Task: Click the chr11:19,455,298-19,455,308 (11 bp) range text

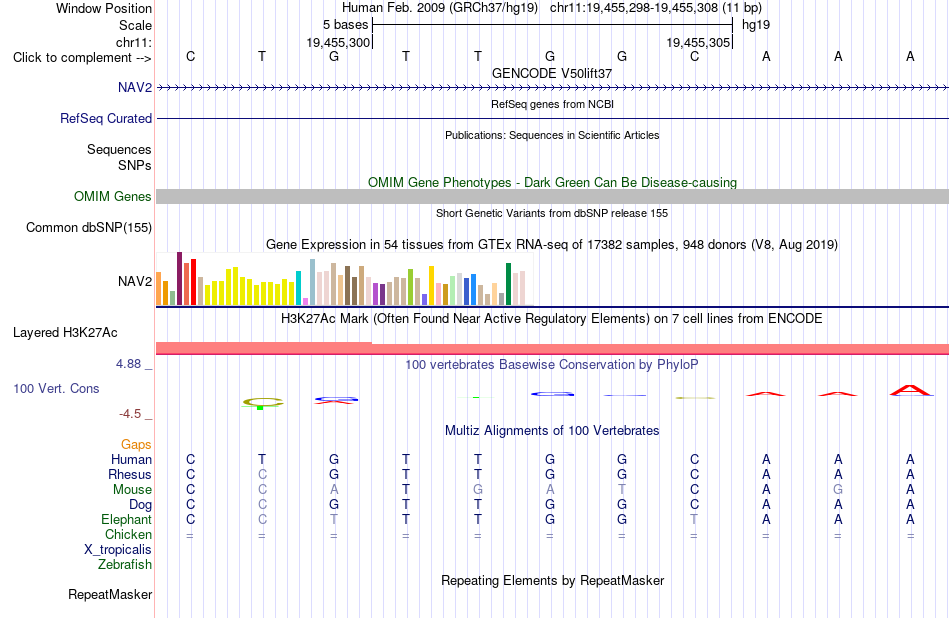Action: 656,8
